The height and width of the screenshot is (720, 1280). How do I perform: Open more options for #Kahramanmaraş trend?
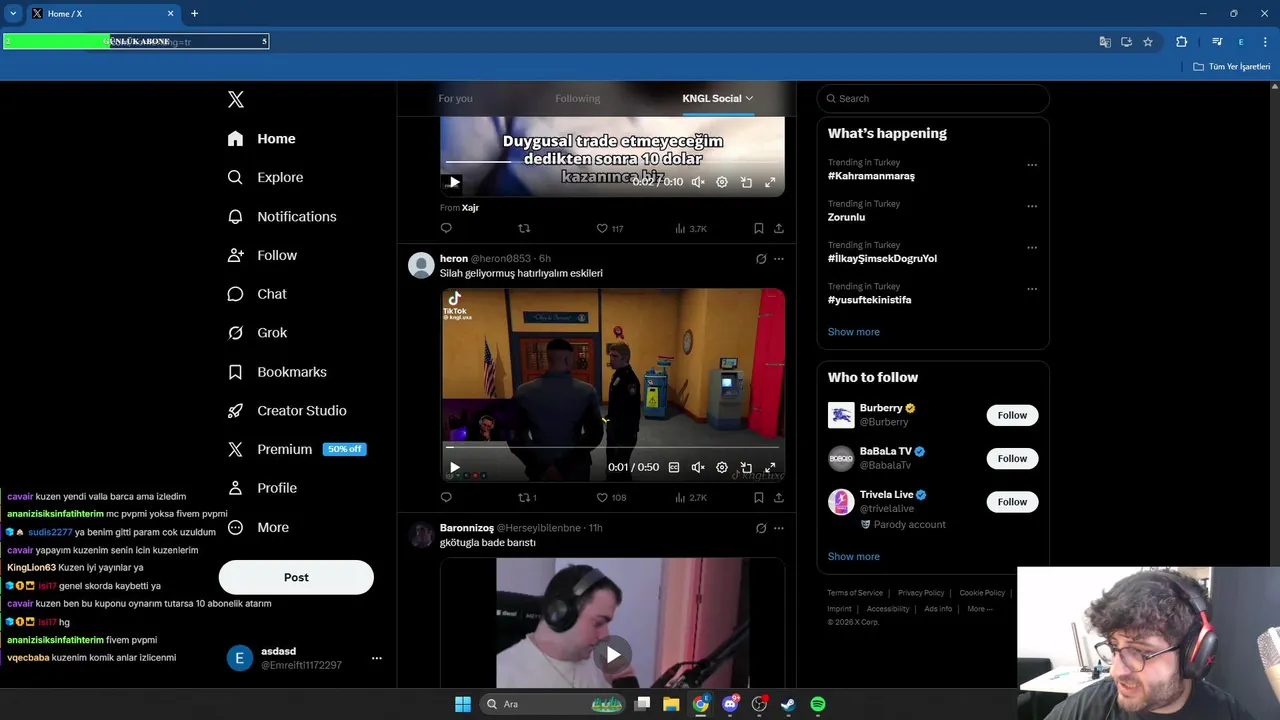point(1032,165)
